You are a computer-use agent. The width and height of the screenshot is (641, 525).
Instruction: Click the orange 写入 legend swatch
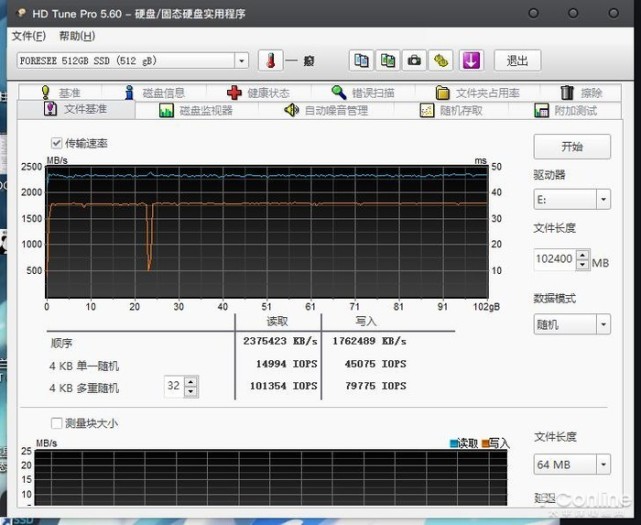point(485,443)
